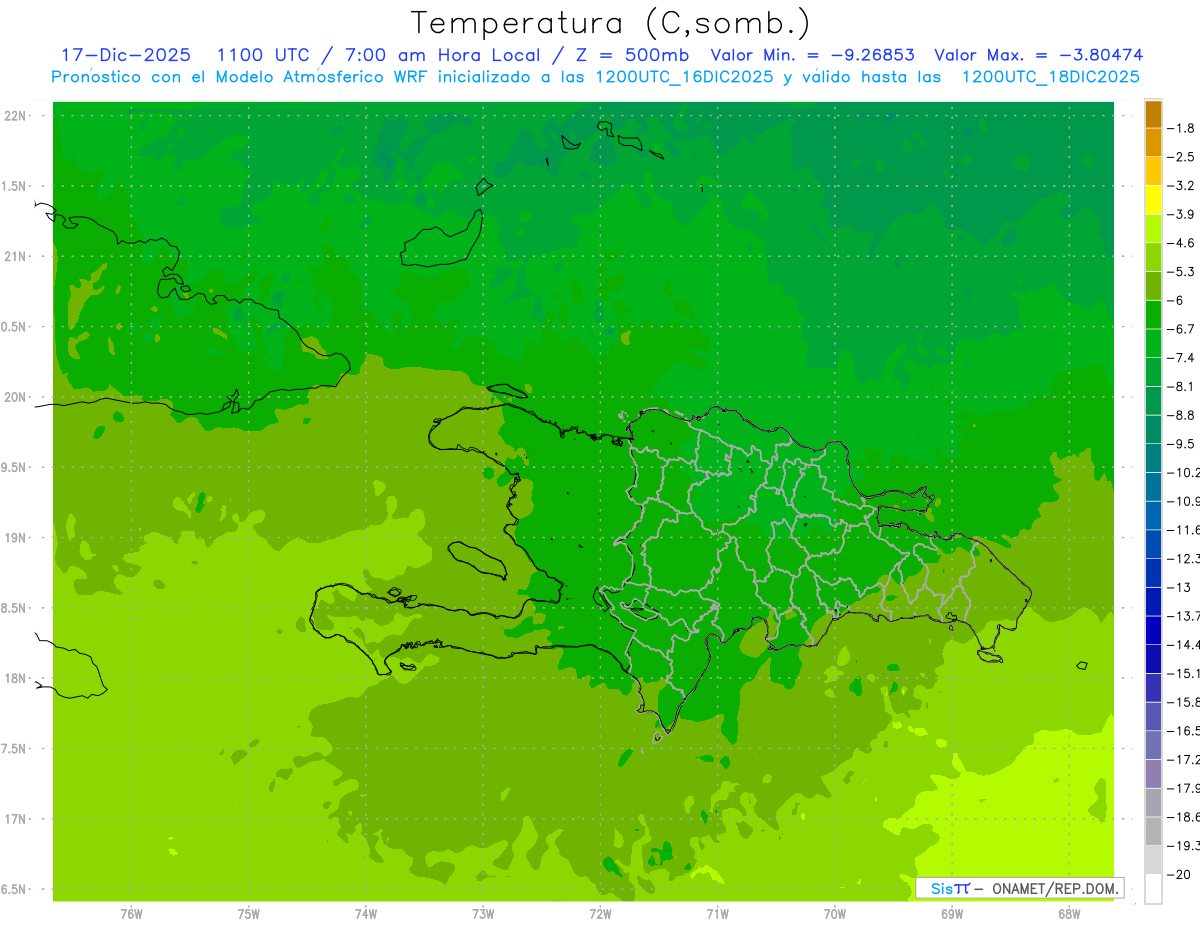Click the latitude label '21N'
Screen dimensions: 1200x927
(x=17, y=257)
